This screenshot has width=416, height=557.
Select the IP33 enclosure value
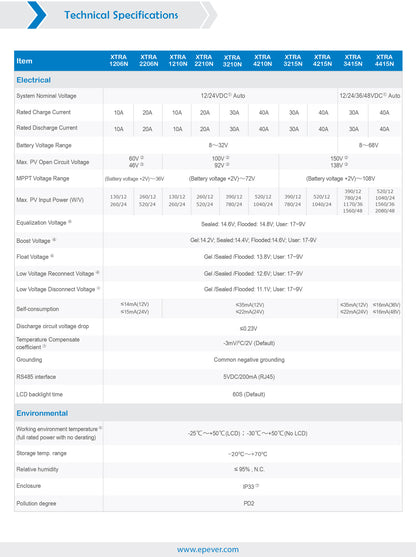250,486
